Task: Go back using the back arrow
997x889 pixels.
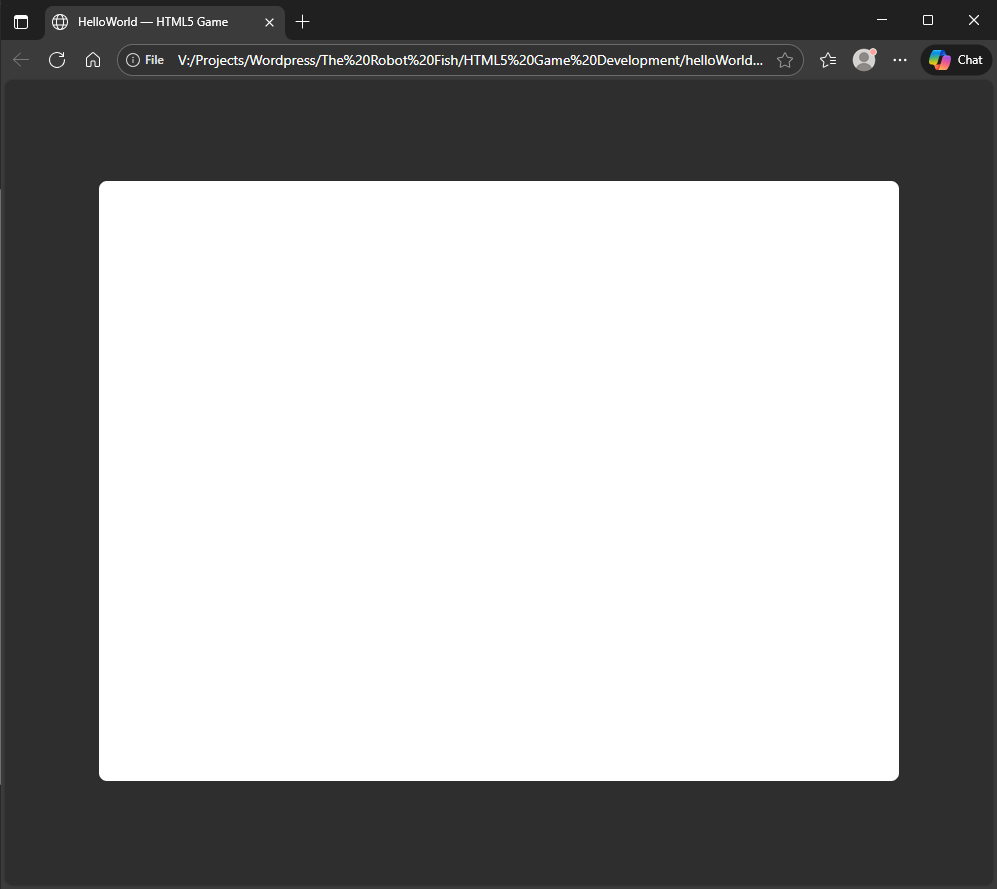Action: (21, 60)
